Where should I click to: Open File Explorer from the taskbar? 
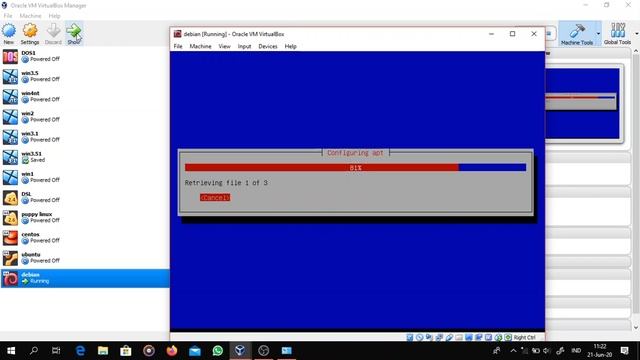coord(103,351)
